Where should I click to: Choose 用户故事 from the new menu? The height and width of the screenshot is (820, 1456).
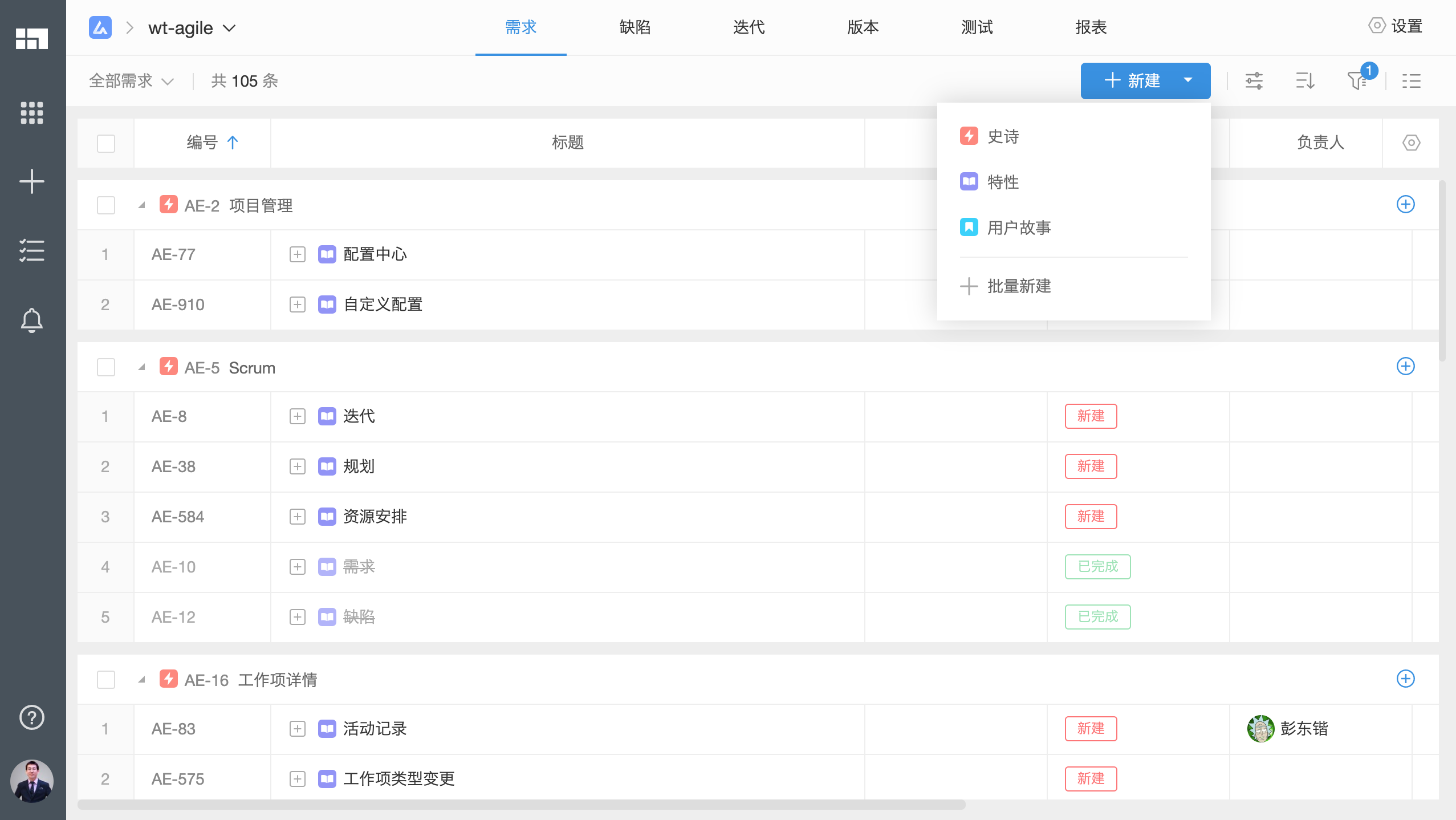pos(1018,228)
